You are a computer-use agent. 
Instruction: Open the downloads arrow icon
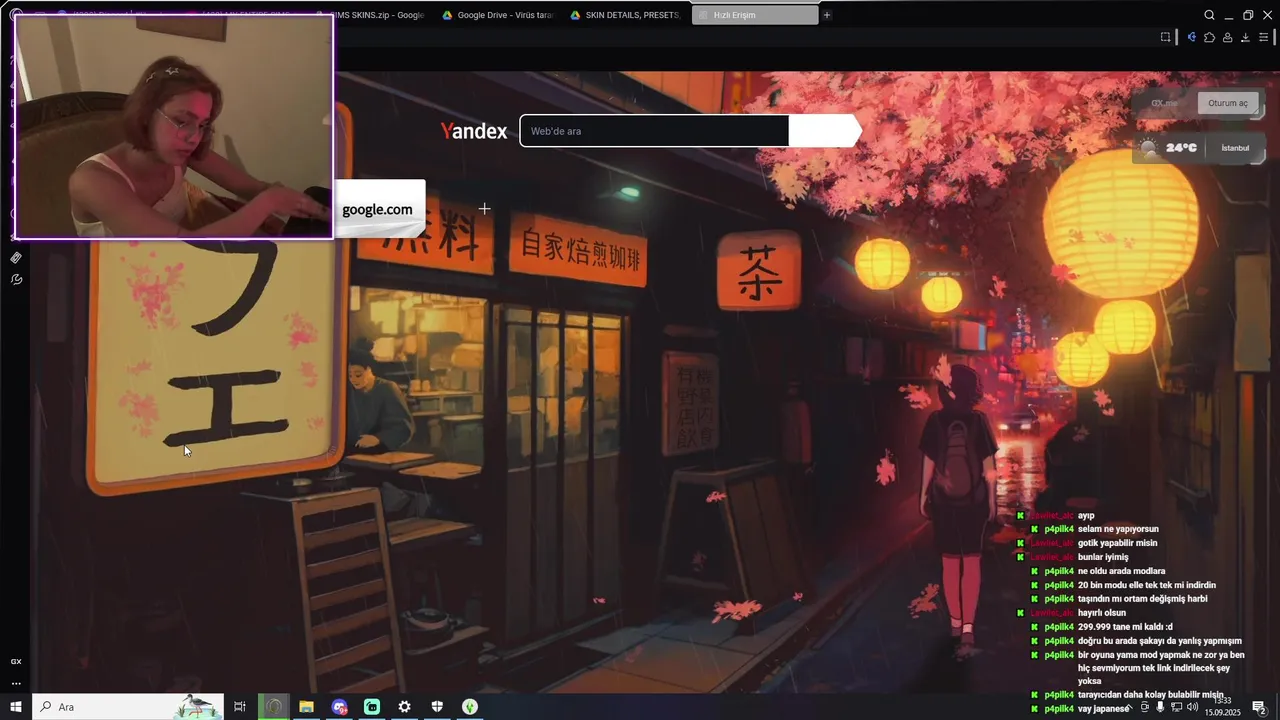click(1245, 37)
